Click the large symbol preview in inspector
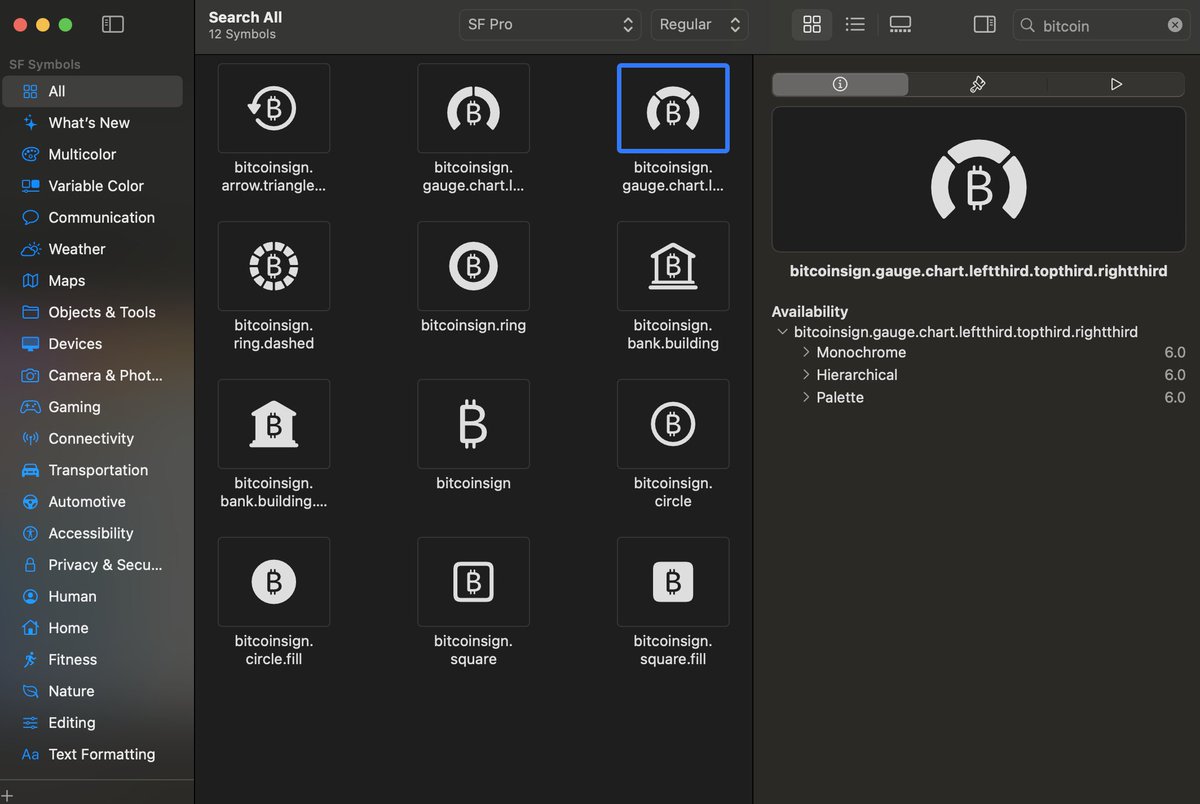The height and width of the screenshot is (804, 1200). (x=978, y=180)
